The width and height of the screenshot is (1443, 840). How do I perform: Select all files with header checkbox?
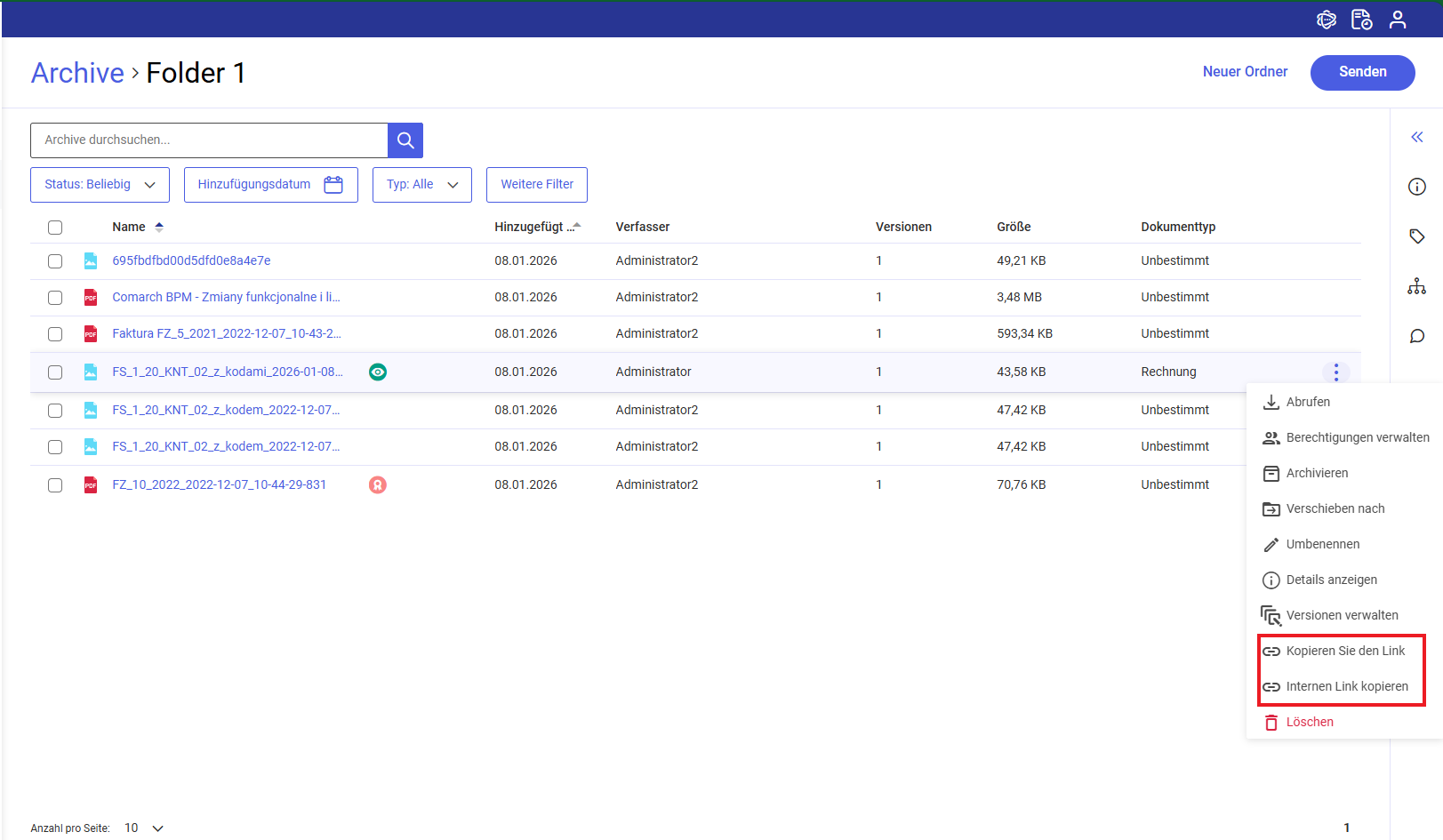(55, 228)
